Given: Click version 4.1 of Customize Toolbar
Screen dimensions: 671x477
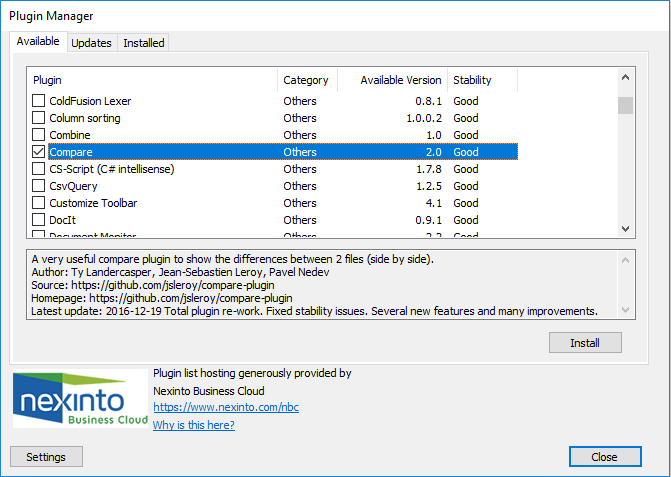Looking at the screenshot, I should (433, 203).
